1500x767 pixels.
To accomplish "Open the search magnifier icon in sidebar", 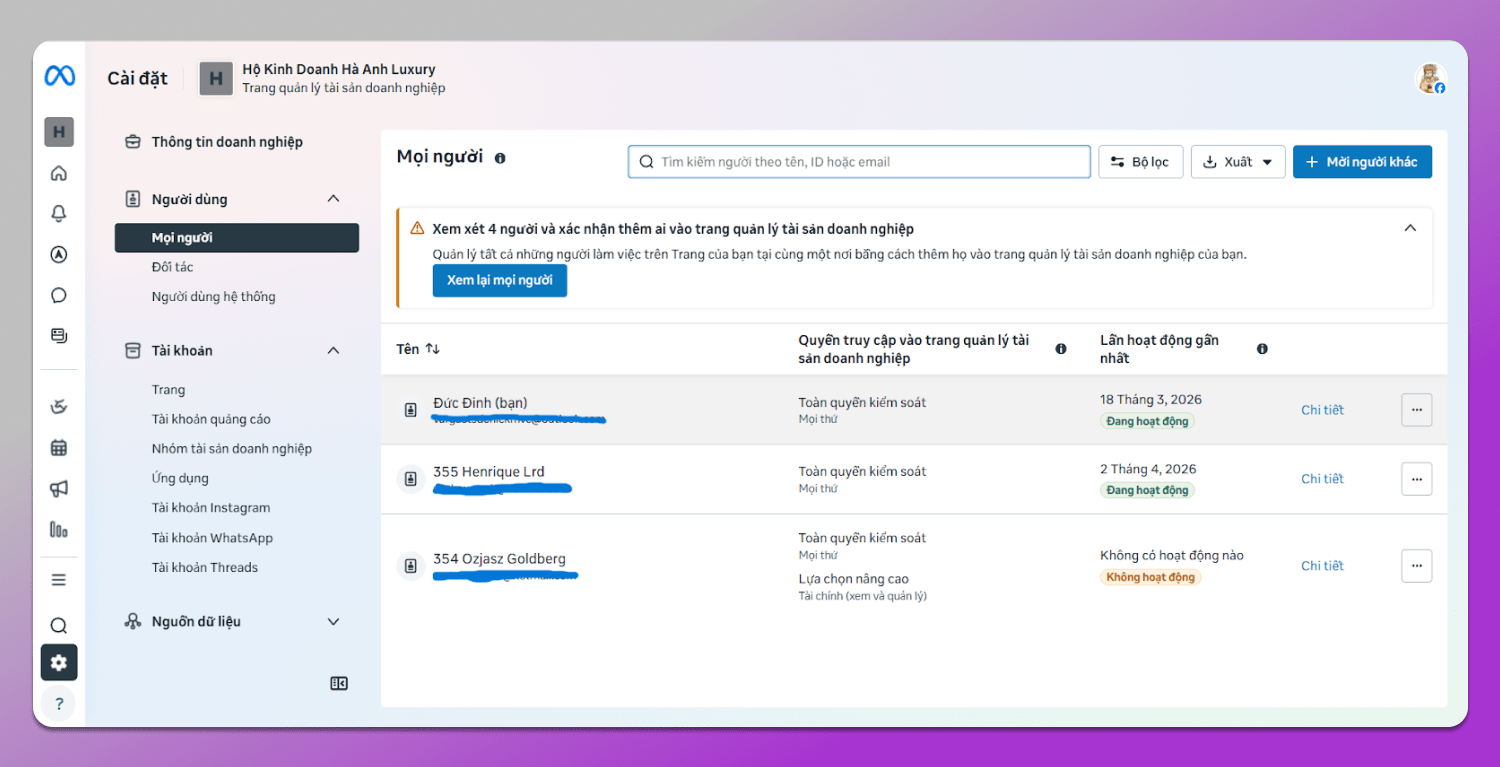I will pyautogui.click(x=59, y=625).
